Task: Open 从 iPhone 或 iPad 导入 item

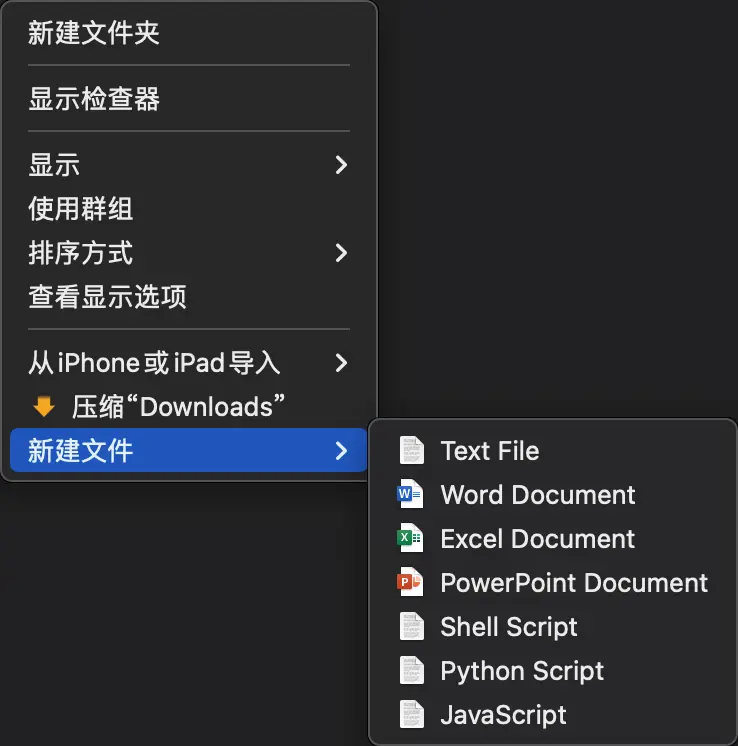Action: tap(189, 363)
